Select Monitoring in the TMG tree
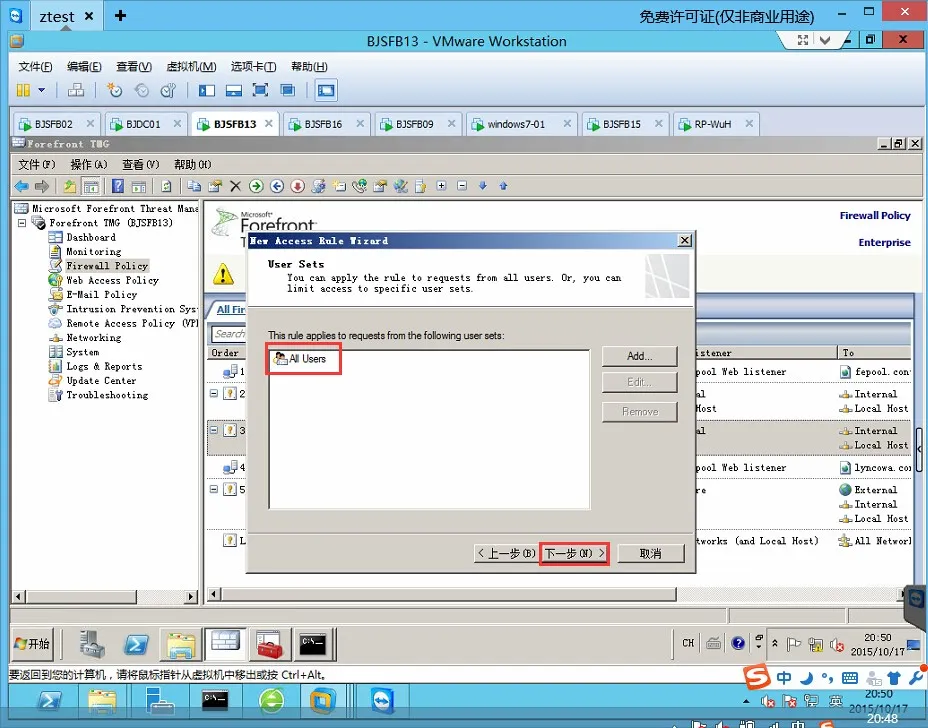This screenshot has width=928, height=728. [94, 252]
